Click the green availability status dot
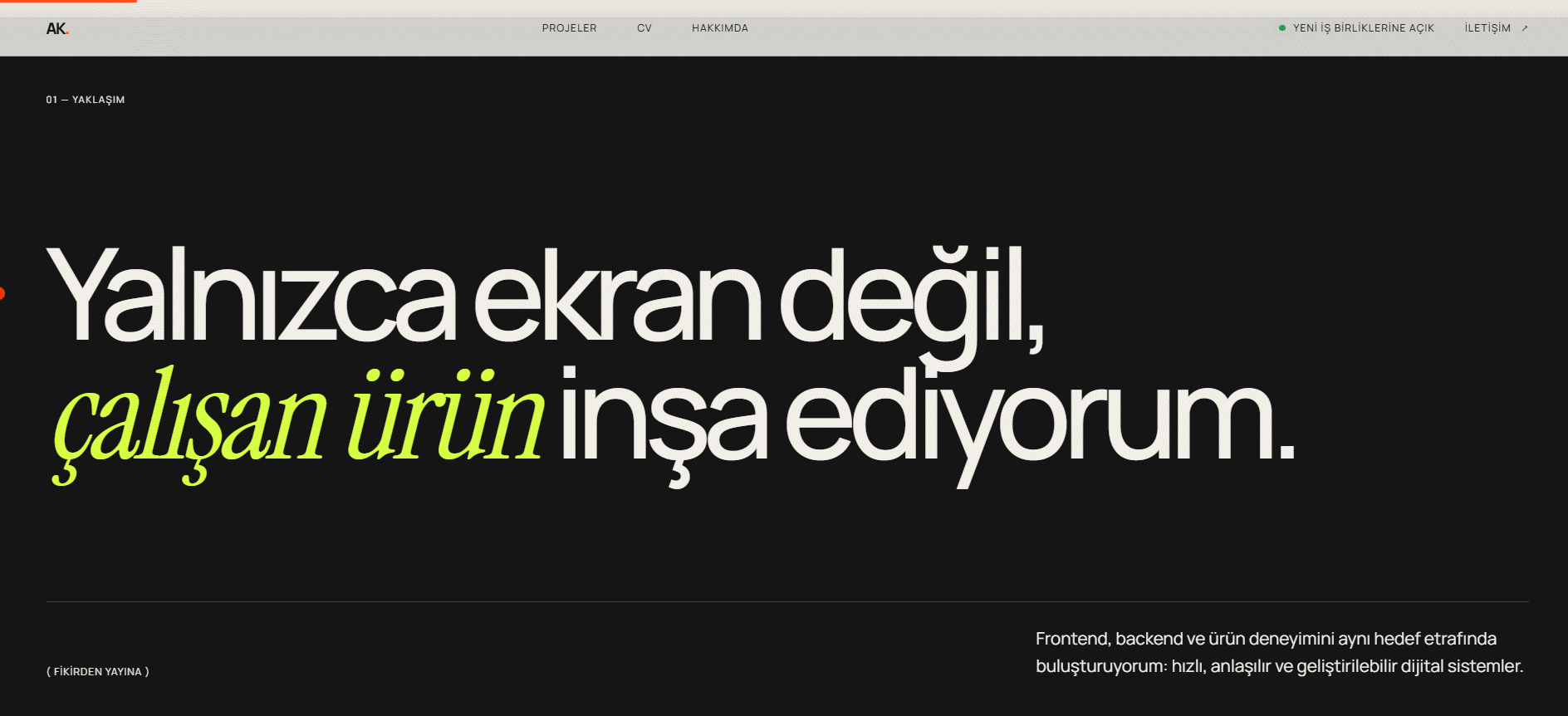 pos(1282,28)
